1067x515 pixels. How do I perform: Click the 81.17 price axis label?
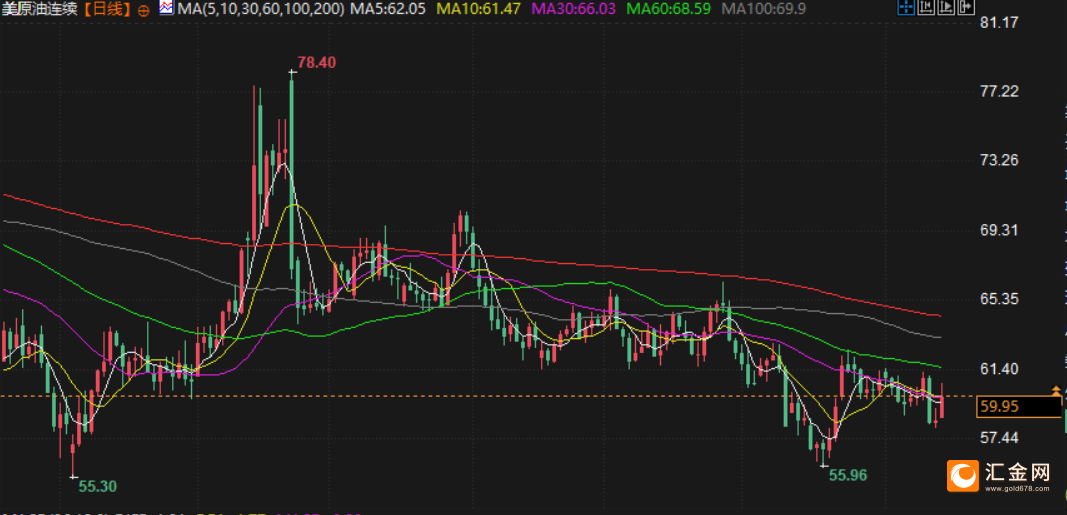coord(1000,22)
